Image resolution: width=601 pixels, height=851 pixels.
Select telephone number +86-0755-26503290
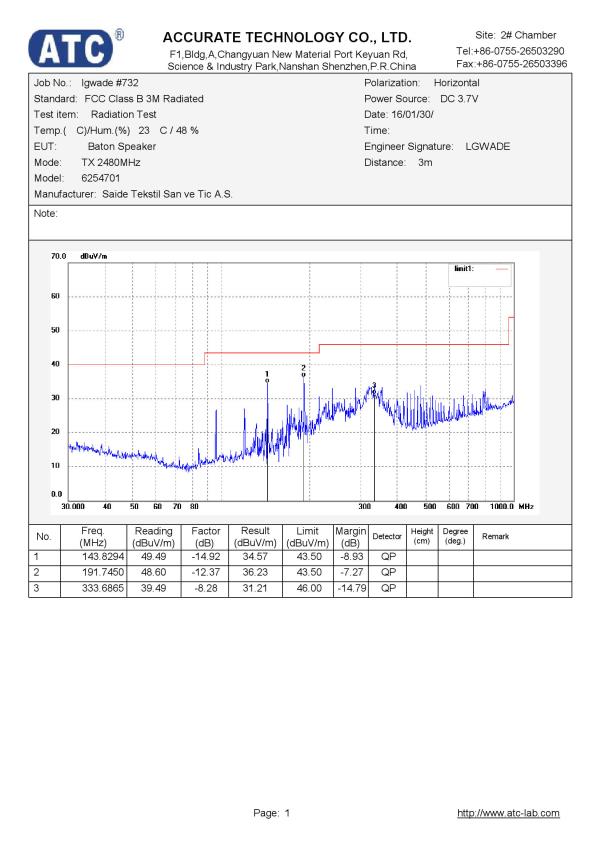click(519, 51)
